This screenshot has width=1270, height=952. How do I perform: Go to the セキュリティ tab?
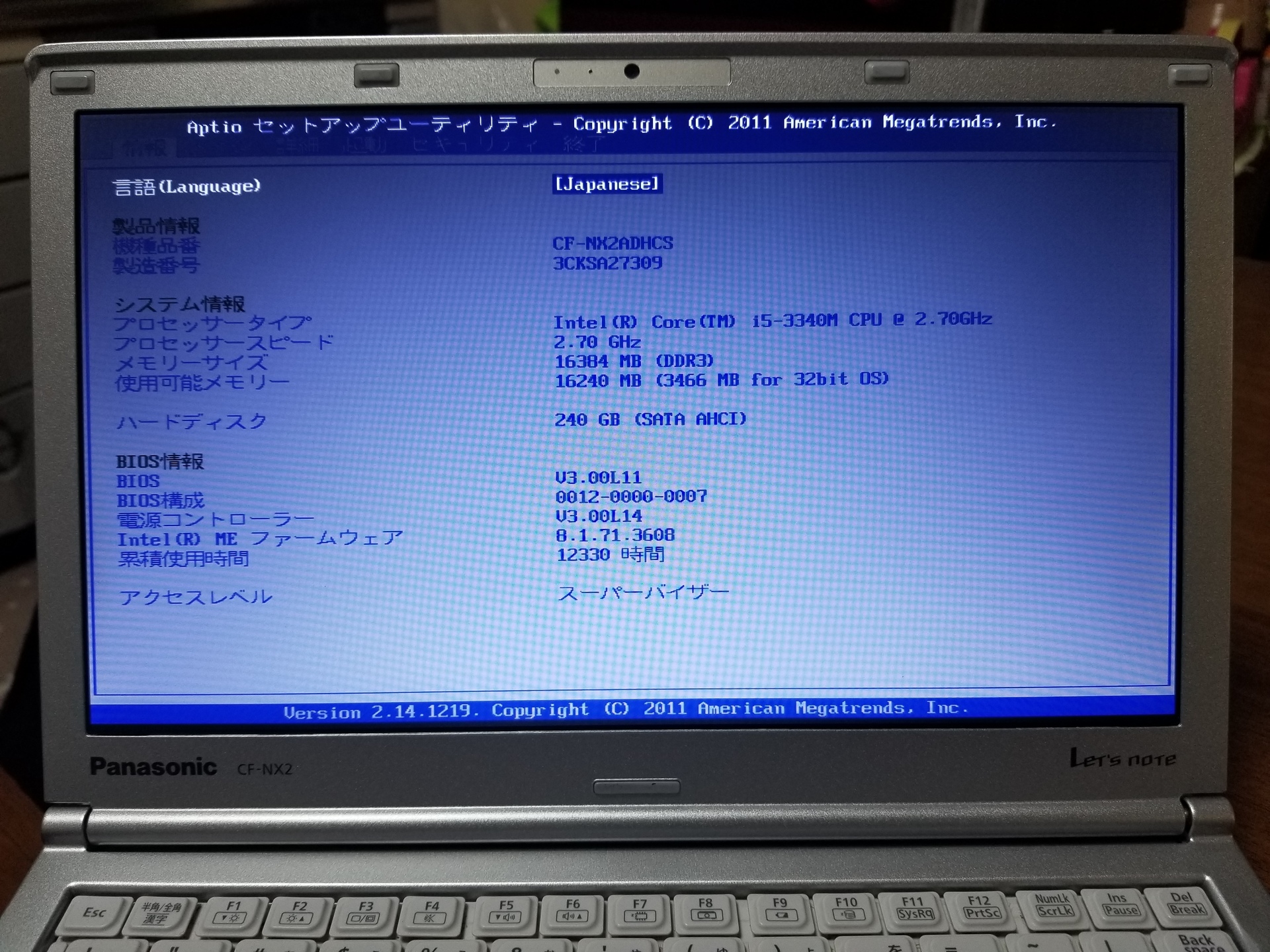click(474, 145)
